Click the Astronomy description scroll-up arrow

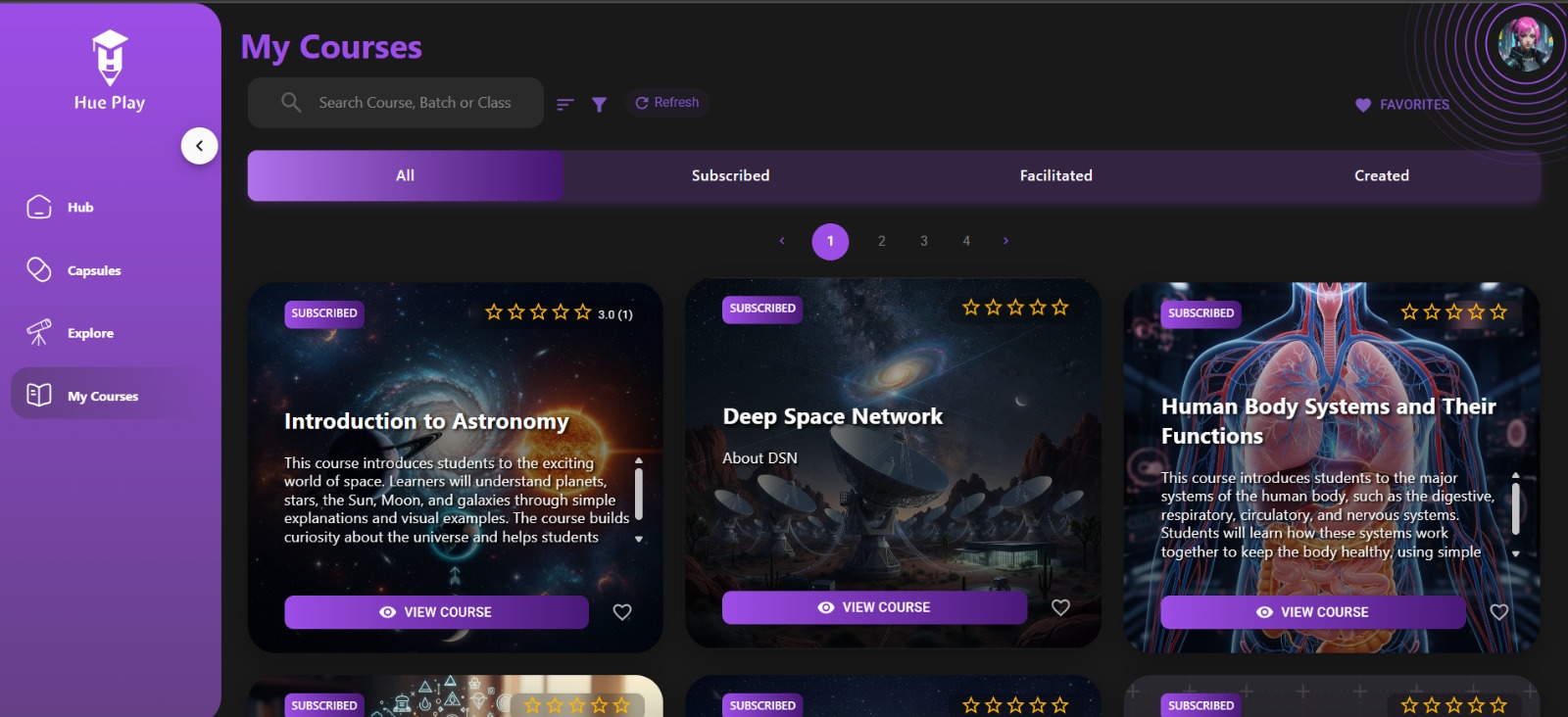639,460
